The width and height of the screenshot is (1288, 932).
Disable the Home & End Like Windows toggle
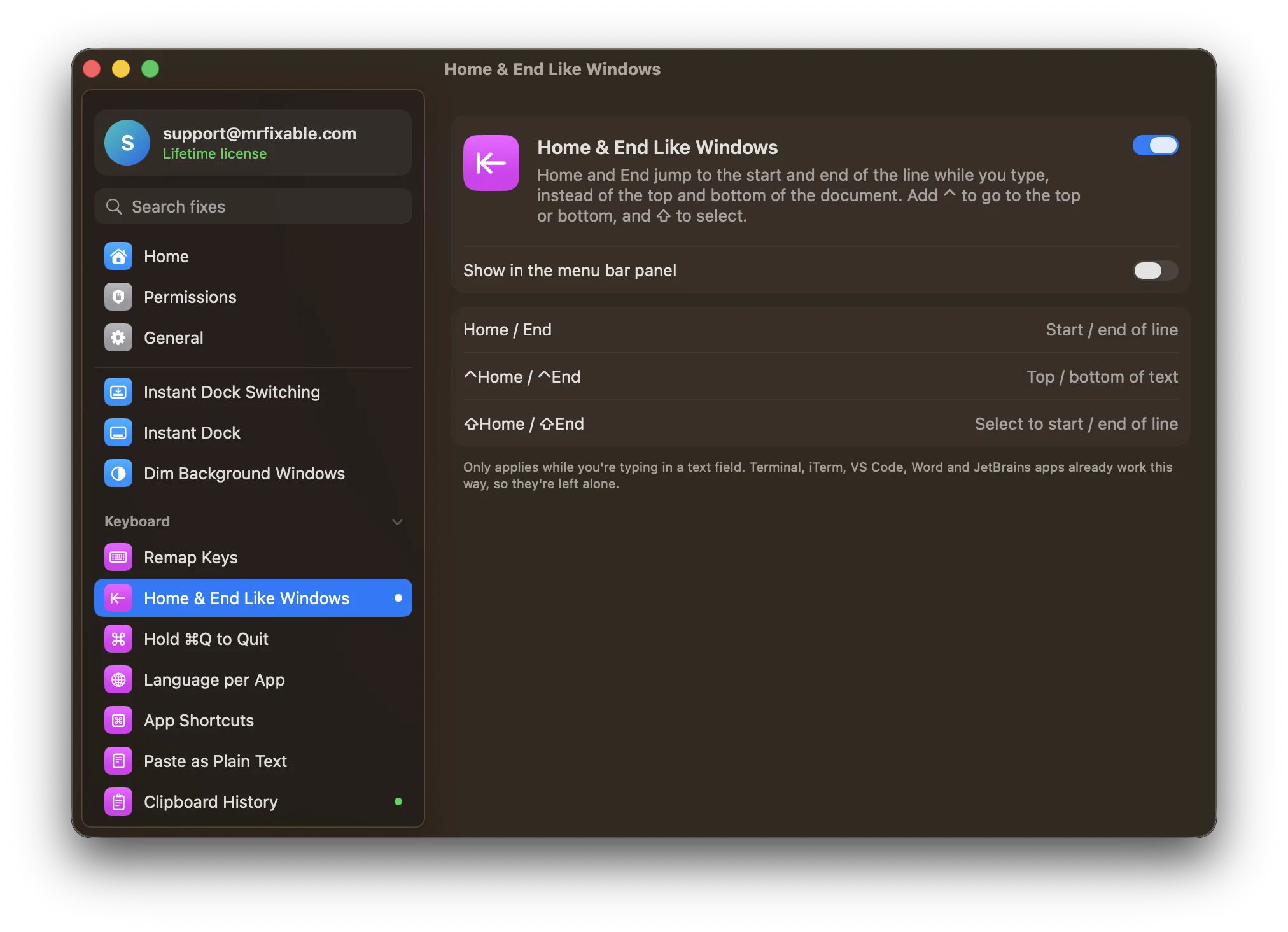1155,145
